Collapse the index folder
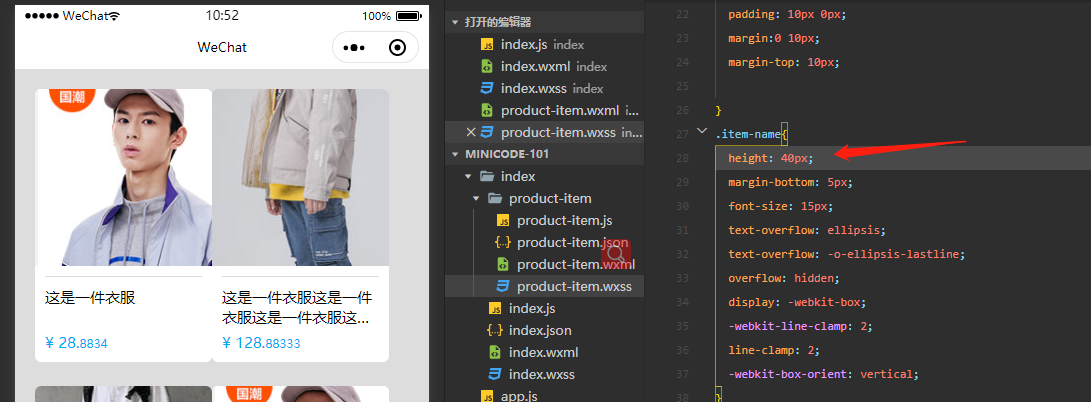1091x402 pixels. pyautogui.click(x=468, y=176)
